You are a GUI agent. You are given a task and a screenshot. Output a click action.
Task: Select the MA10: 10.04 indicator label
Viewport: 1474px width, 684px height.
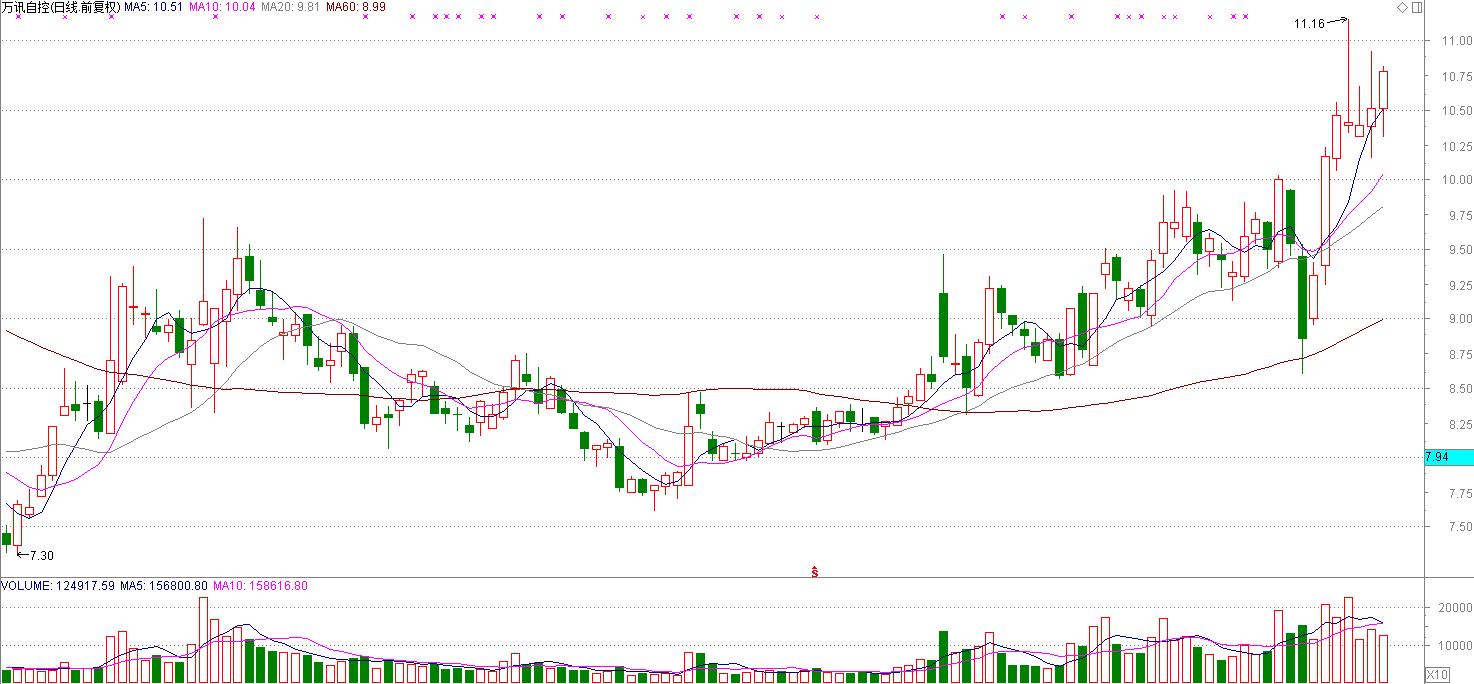(x=221, y=7)
